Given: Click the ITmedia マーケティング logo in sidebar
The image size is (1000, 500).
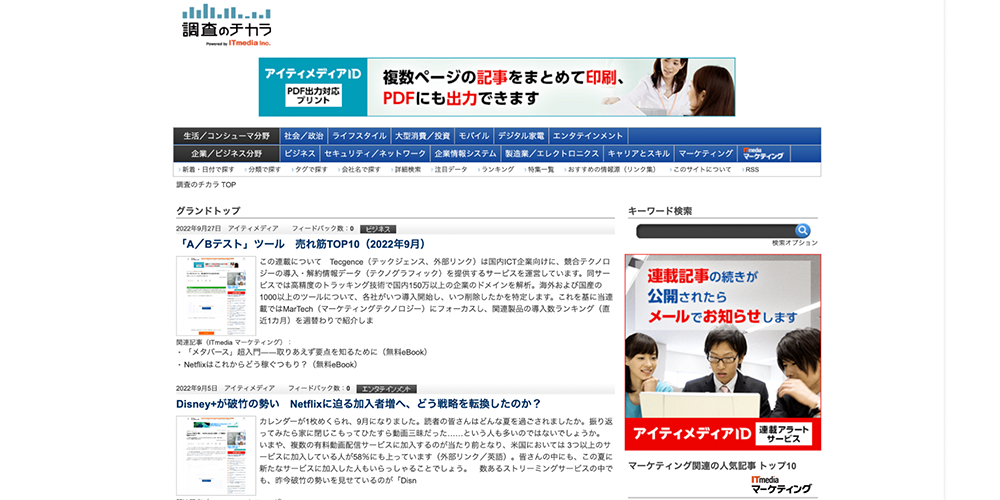Looking at the screenshot, I should (x=781, y=485).
